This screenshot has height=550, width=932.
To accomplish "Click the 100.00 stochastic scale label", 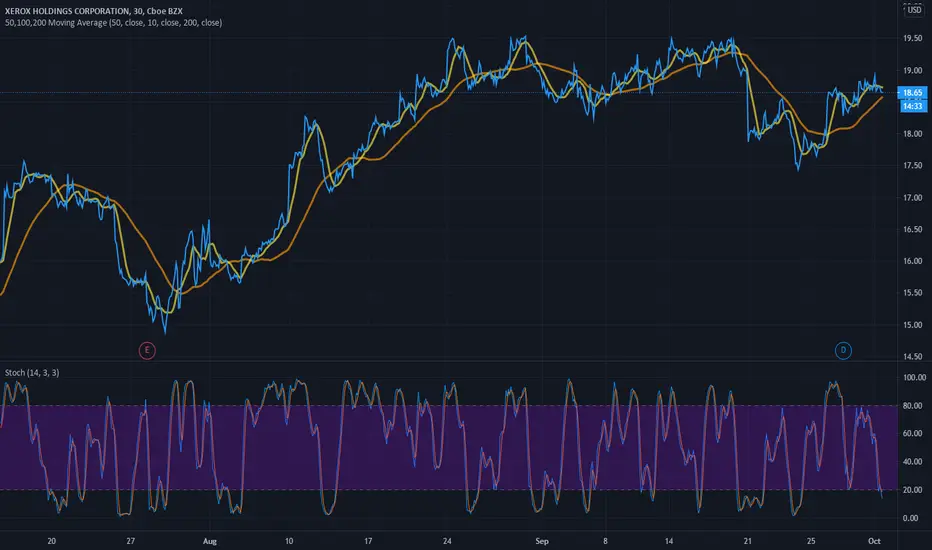I will click(x=914, y=378).
